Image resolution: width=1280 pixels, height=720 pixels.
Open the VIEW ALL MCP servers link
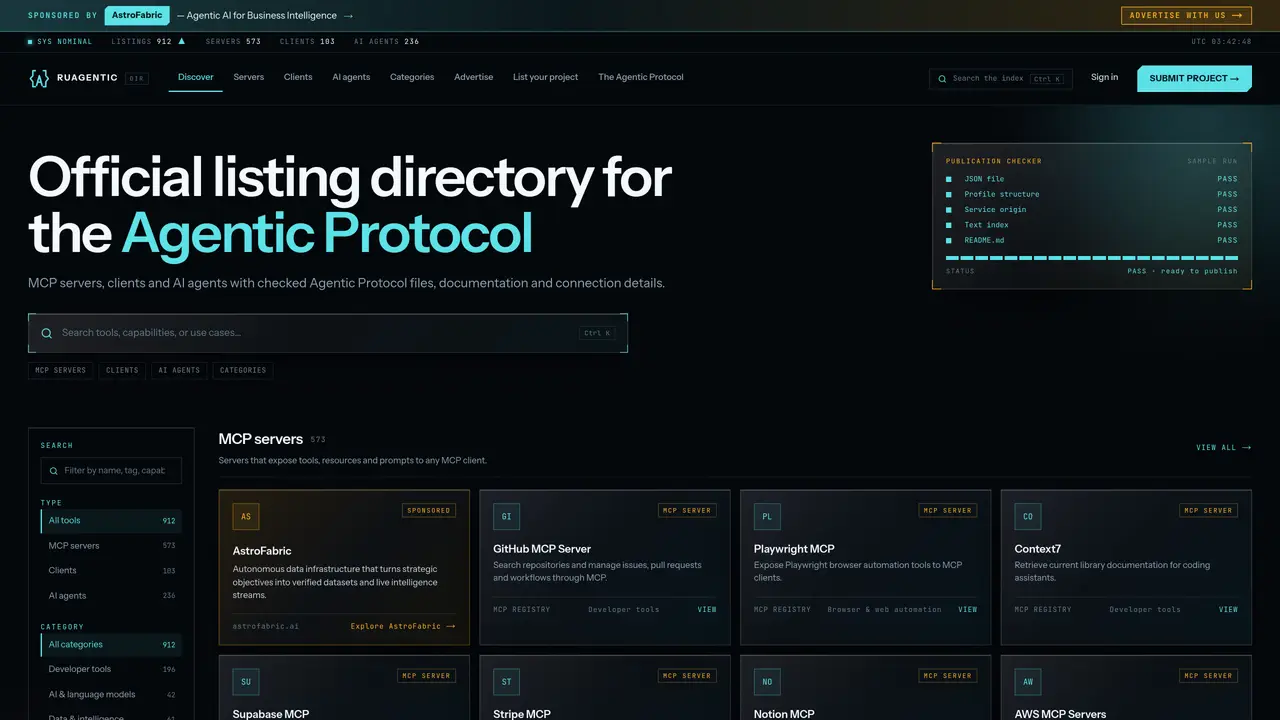pyautogui.click(x=1223, y=448)
